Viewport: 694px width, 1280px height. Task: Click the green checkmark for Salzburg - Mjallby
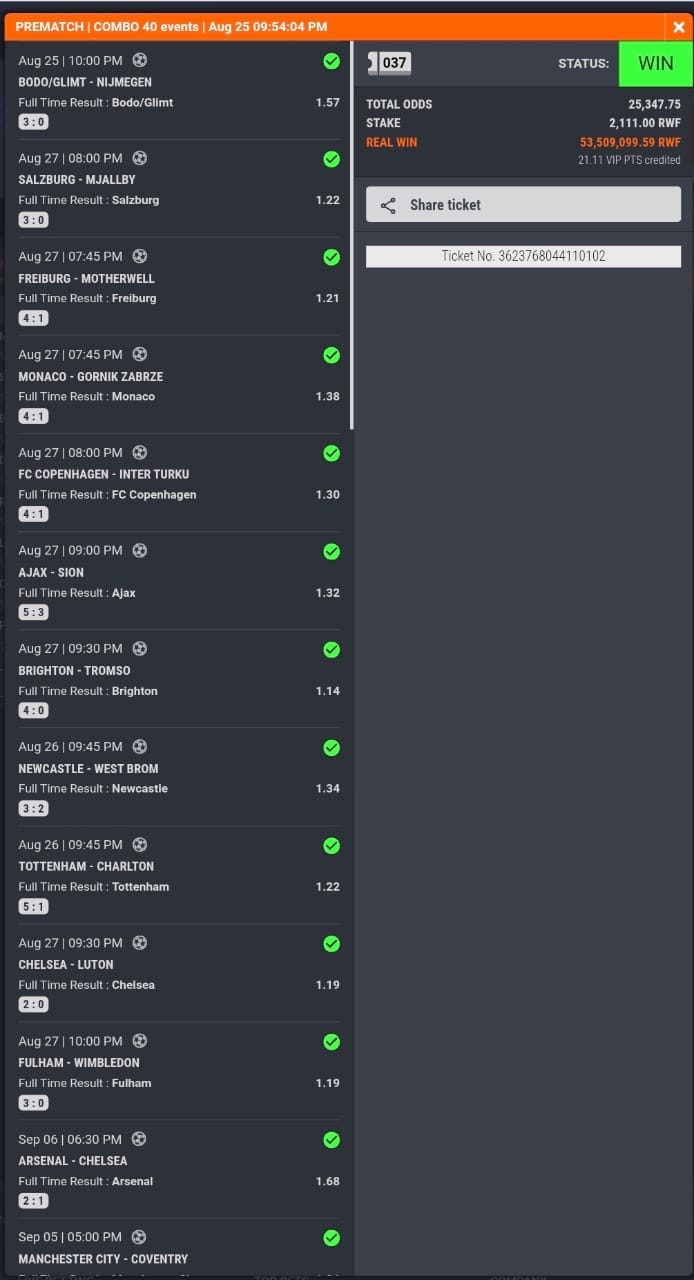332,159
